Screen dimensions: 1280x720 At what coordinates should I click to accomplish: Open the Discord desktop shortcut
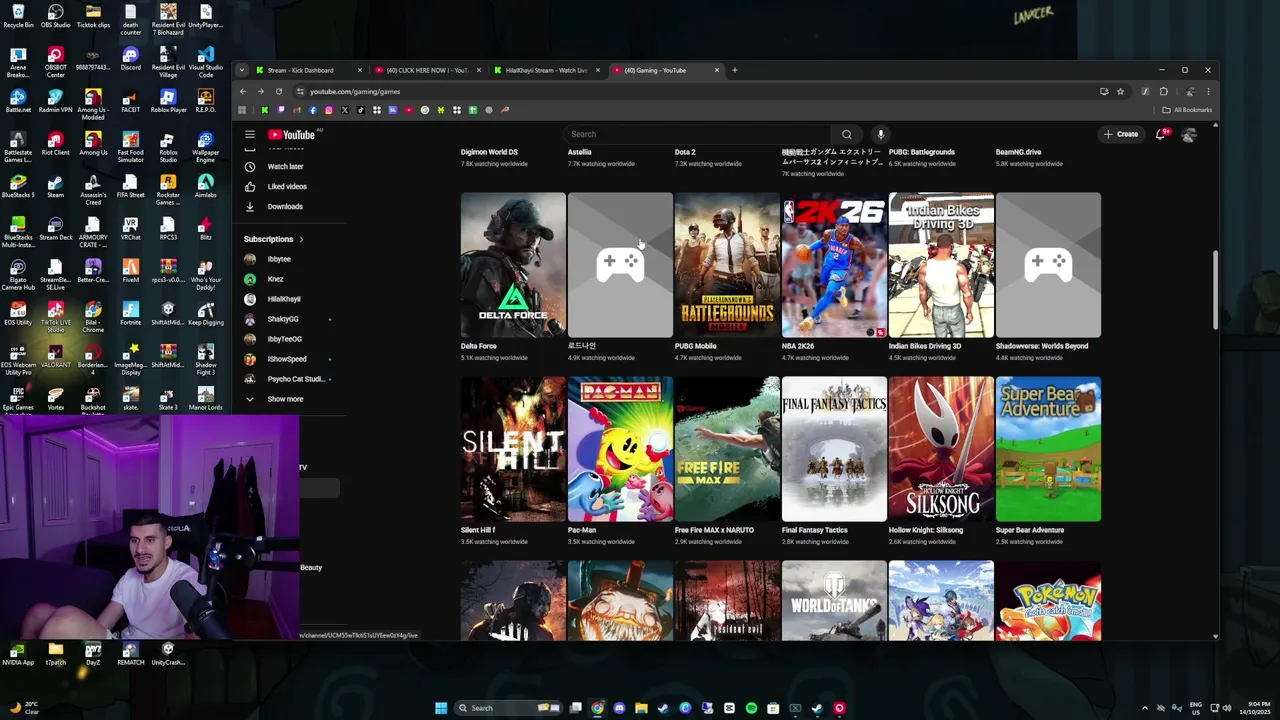pos(130,59)
